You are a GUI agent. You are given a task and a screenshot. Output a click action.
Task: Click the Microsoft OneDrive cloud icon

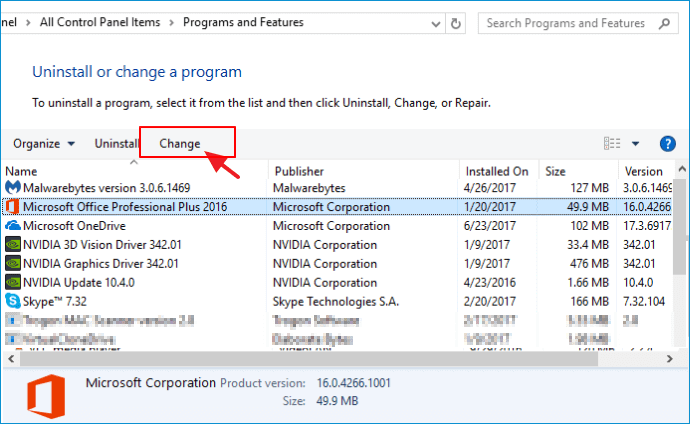[13, 226]
